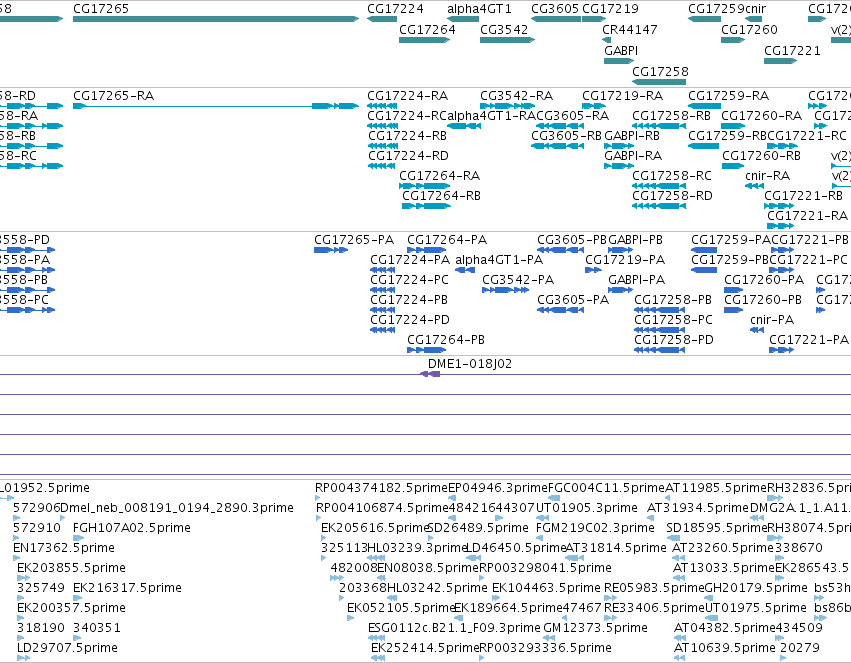This screenshot has height=663, width=851.
Task: Select the CG17265-RA transcript label
Action: tap(113, 96)
